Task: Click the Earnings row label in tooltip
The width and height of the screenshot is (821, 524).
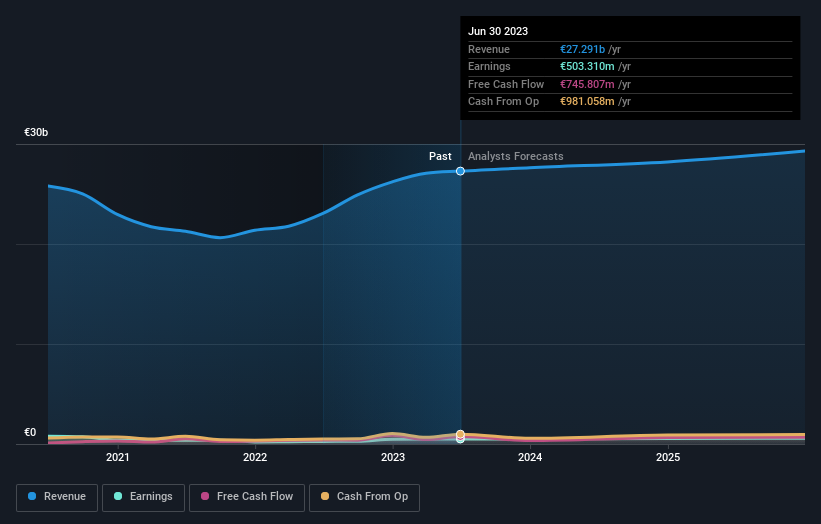Action: click(x=489, y=66)
